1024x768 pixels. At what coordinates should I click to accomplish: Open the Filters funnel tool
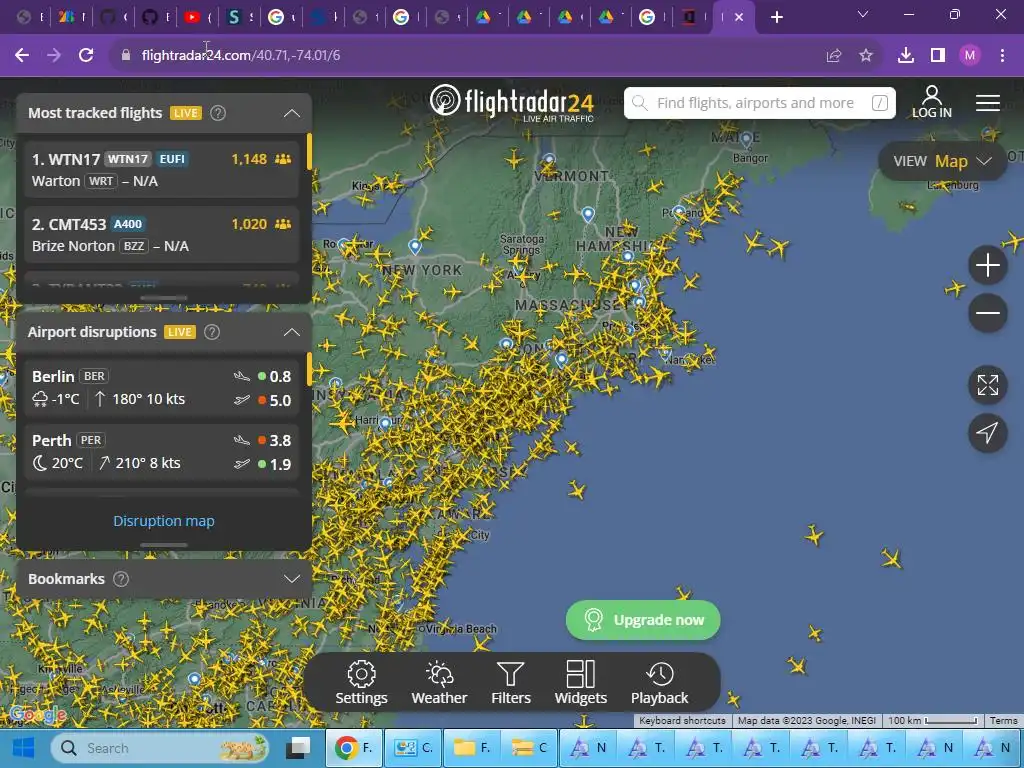[510, 682]
